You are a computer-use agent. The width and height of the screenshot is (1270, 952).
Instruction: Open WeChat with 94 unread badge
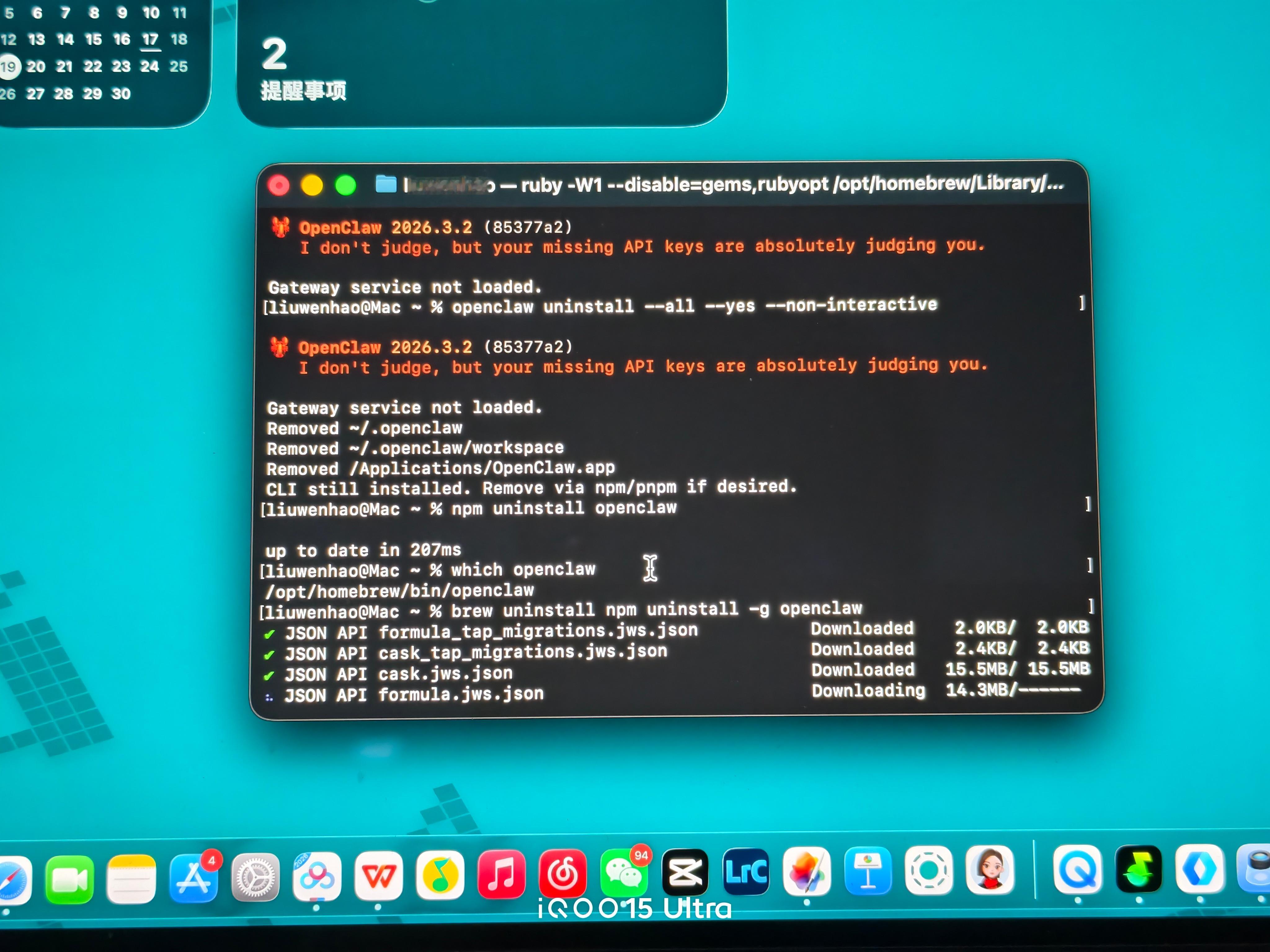(624, 873)
